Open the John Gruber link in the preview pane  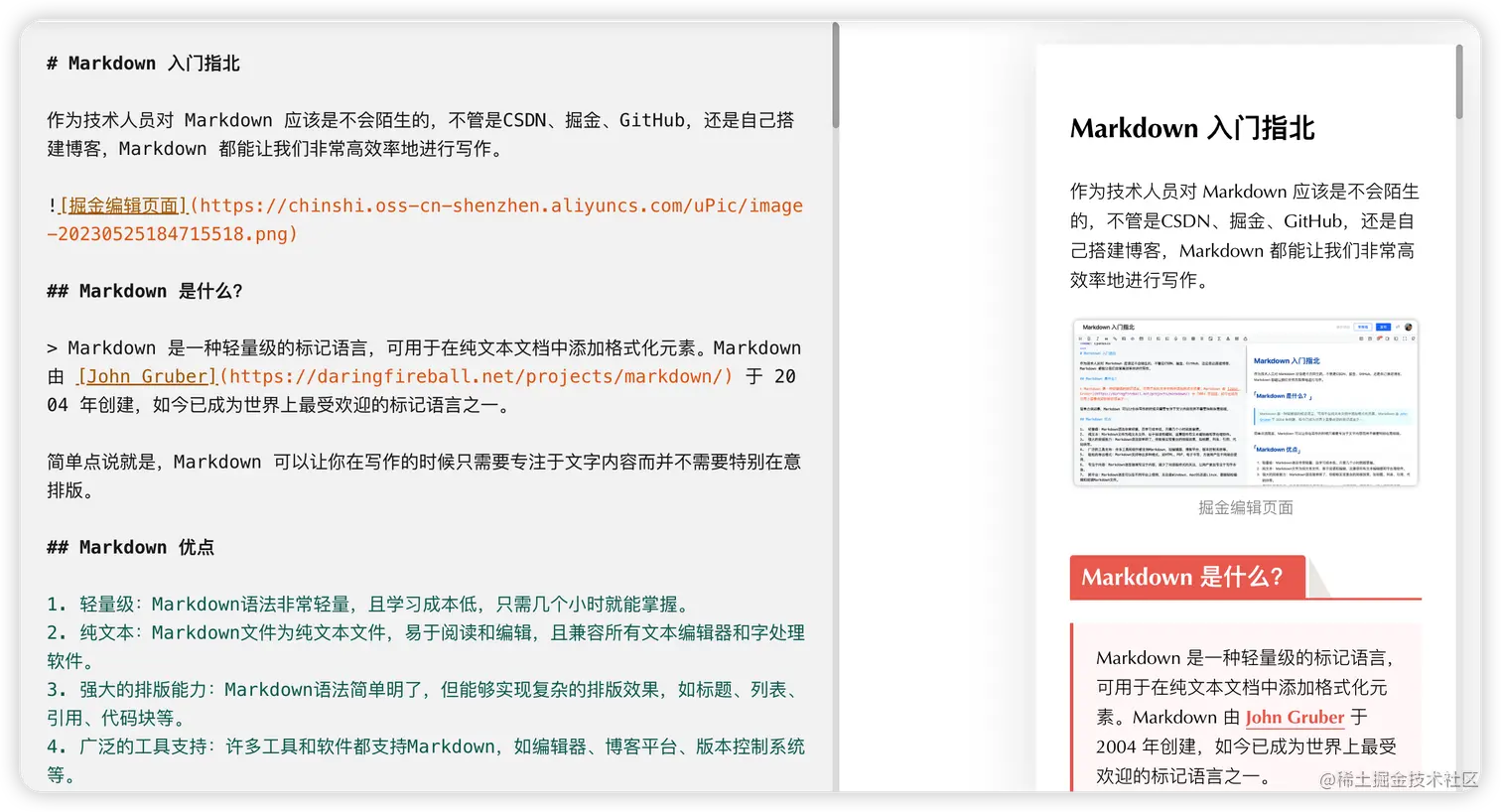coord(1295,717)
